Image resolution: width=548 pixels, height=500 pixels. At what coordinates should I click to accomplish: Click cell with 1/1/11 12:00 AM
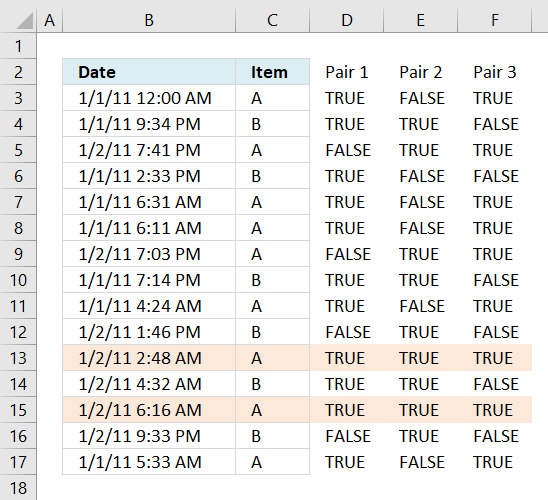pyautogui.click(x=149, y=98)
